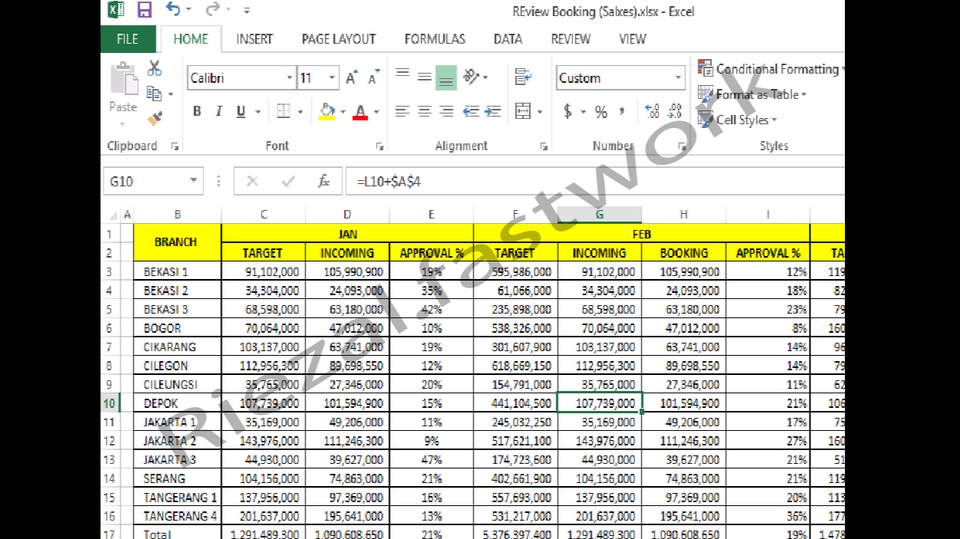The width and height of the screenshot is (960, 539).
Task: Open the FILE tab
Action: [127, 39]
